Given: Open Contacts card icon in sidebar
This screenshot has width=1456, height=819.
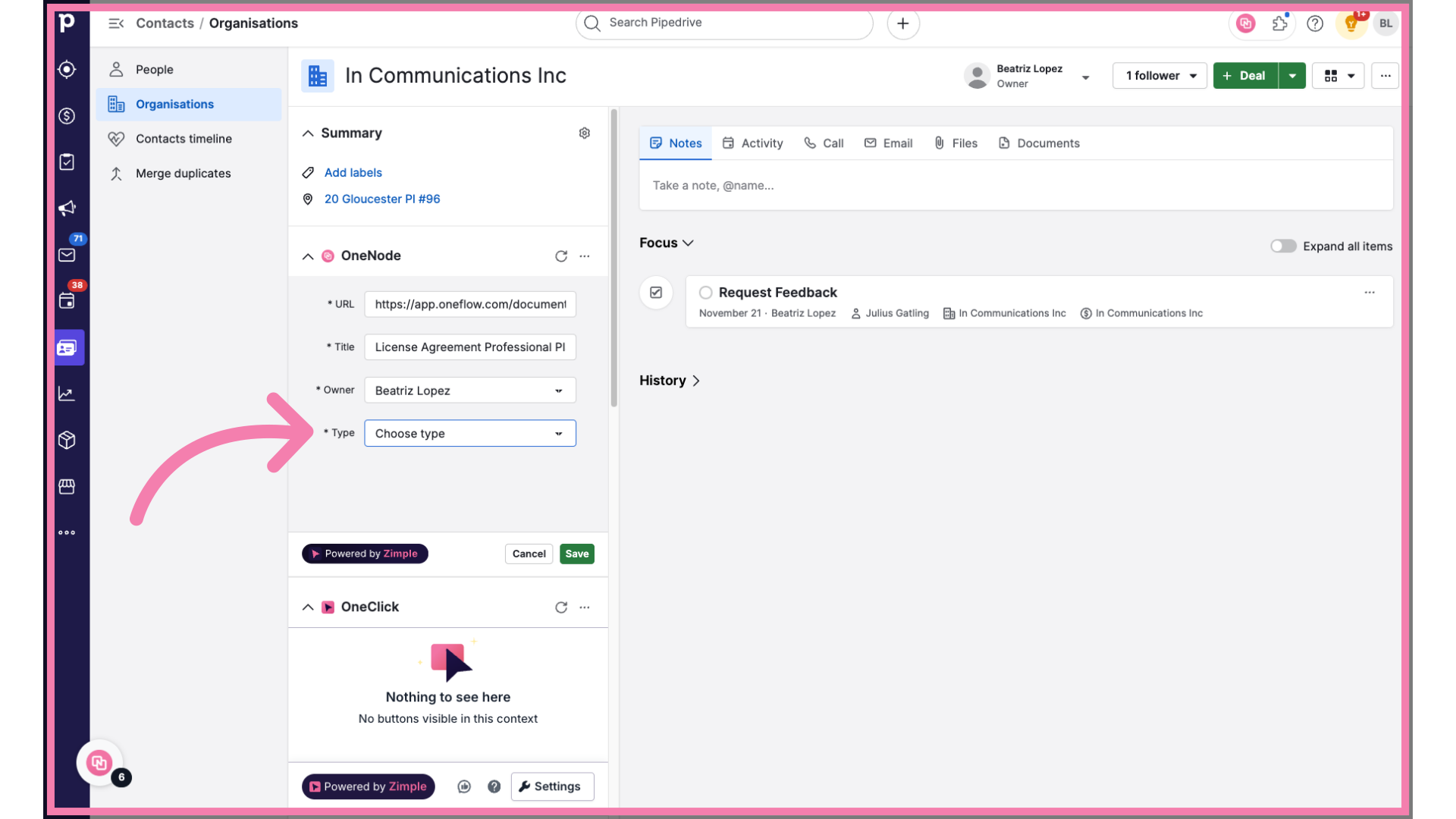Looking at the screenshot, I should click(x=67, y=347).
